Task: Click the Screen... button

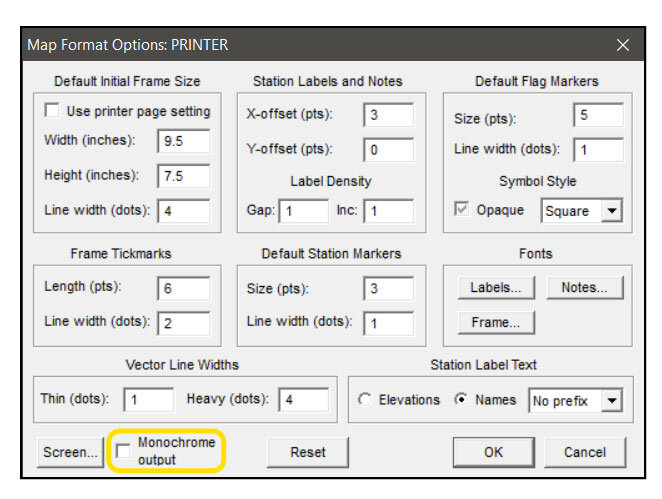Action: pyautogui.click(x=70, y=452)
